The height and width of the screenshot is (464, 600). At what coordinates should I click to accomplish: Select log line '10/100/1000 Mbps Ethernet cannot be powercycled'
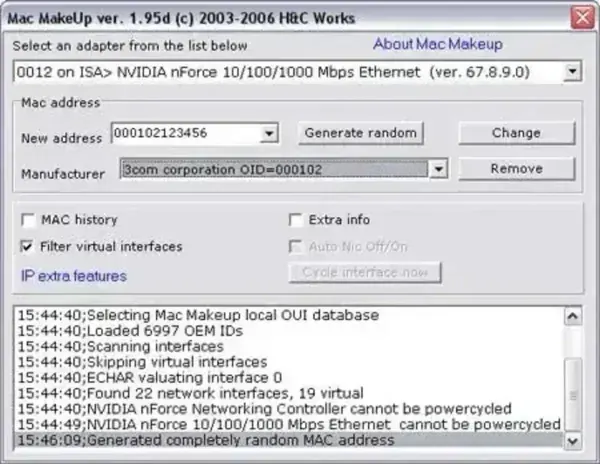click(289, 425)
